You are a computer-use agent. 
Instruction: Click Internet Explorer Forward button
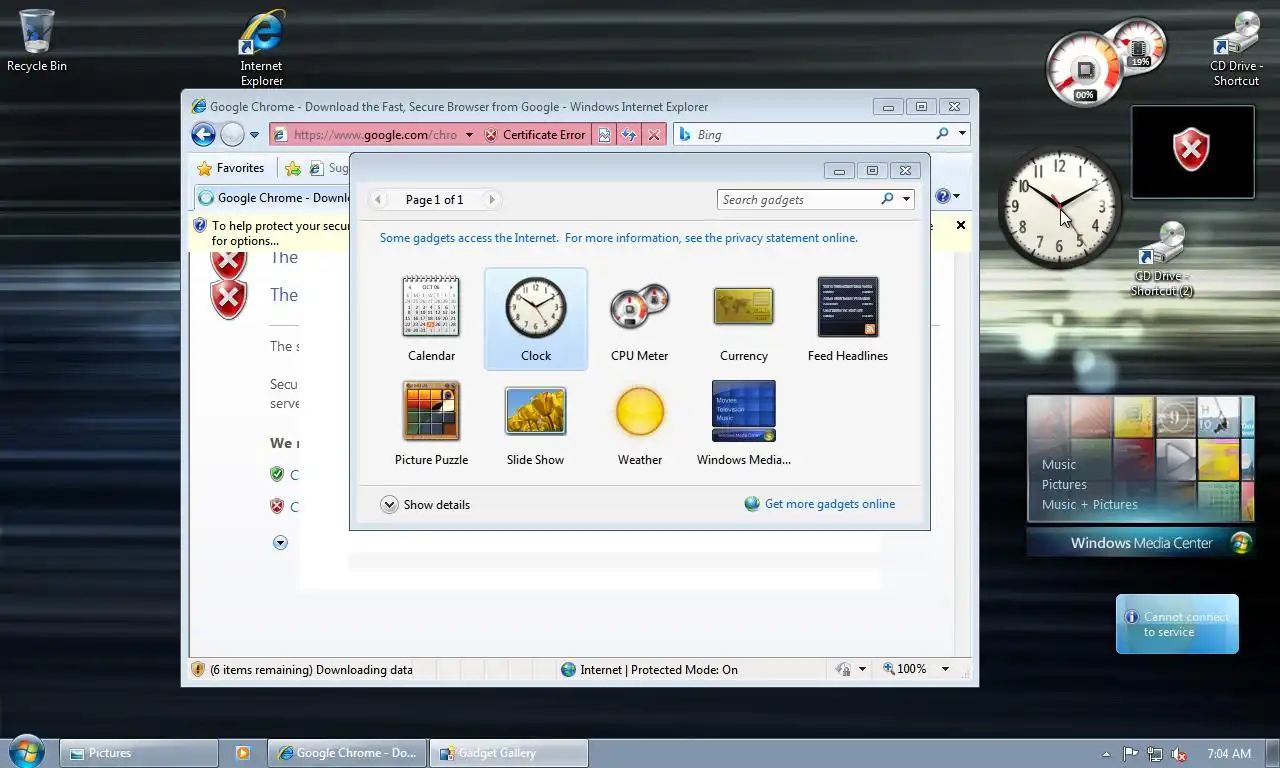(x=232, y=134)
